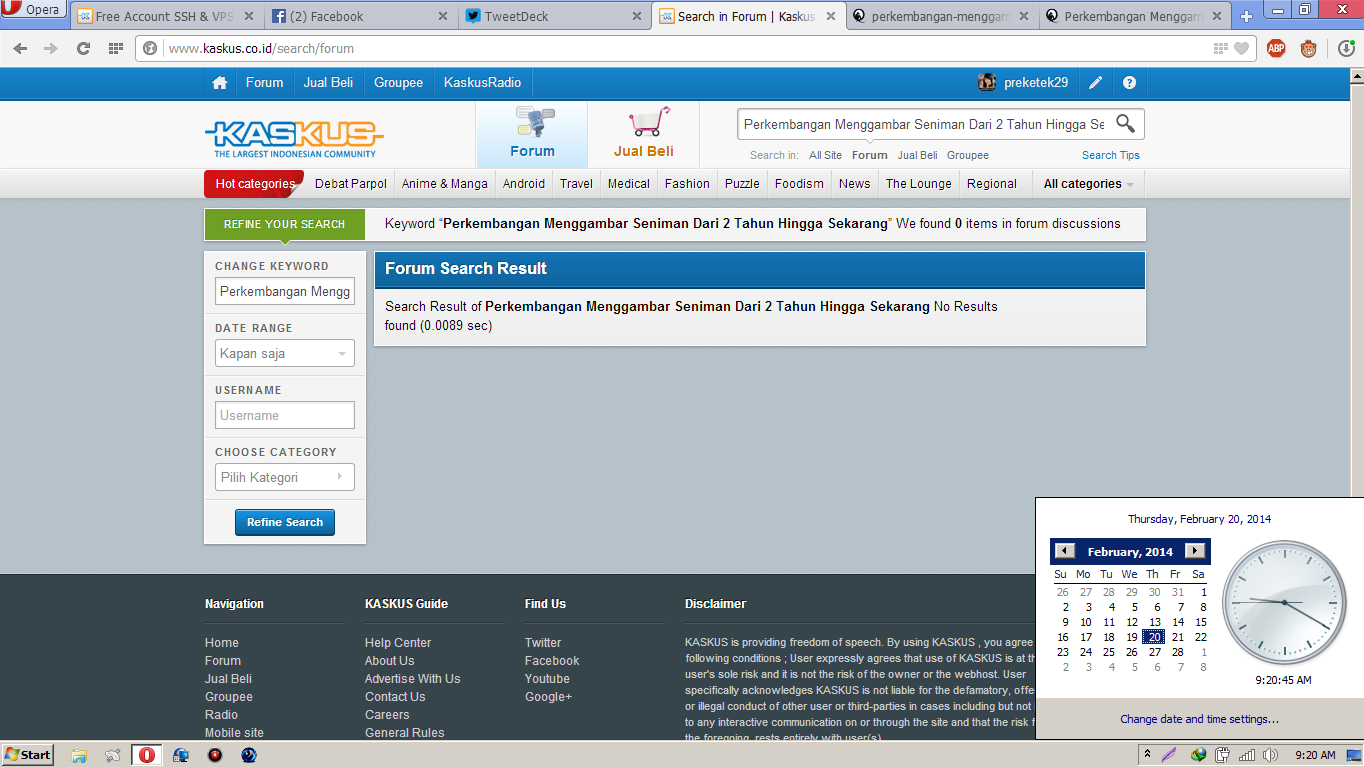Open the Twitter footer link

543,643
